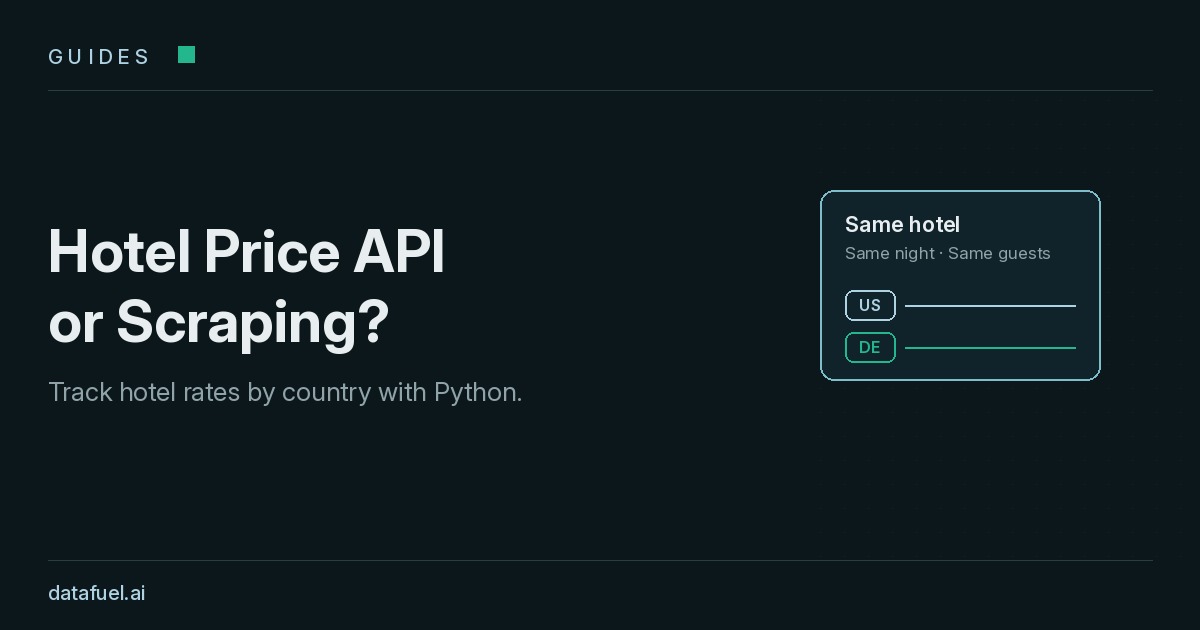Click the word 'Hotel' in the headline
The height and width of the screenshot is (630, 1200).
click(x=119, y=251)
